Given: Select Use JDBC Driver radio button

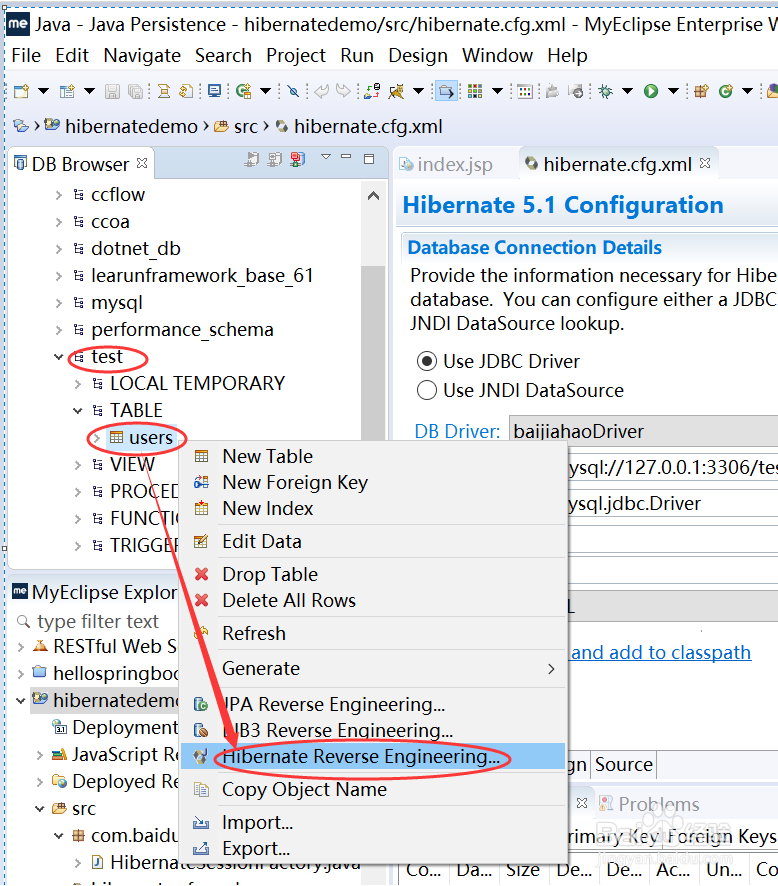Looking at the screenshot, I should [427, 361].
